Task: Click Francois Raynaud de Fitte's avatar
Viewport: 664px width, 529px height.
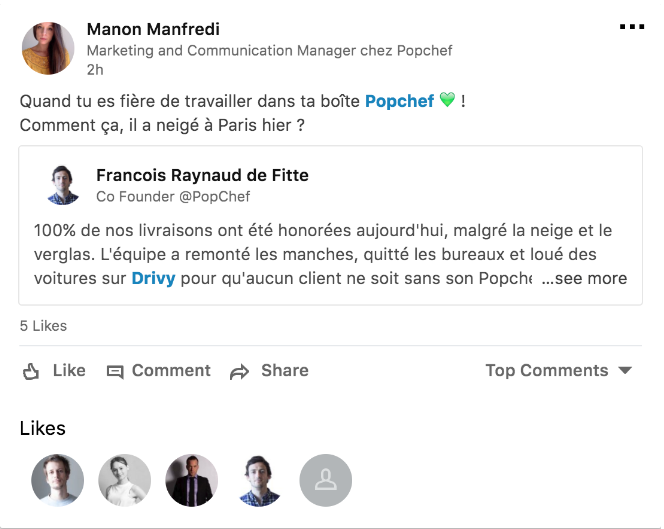Action: coord(64,185)
